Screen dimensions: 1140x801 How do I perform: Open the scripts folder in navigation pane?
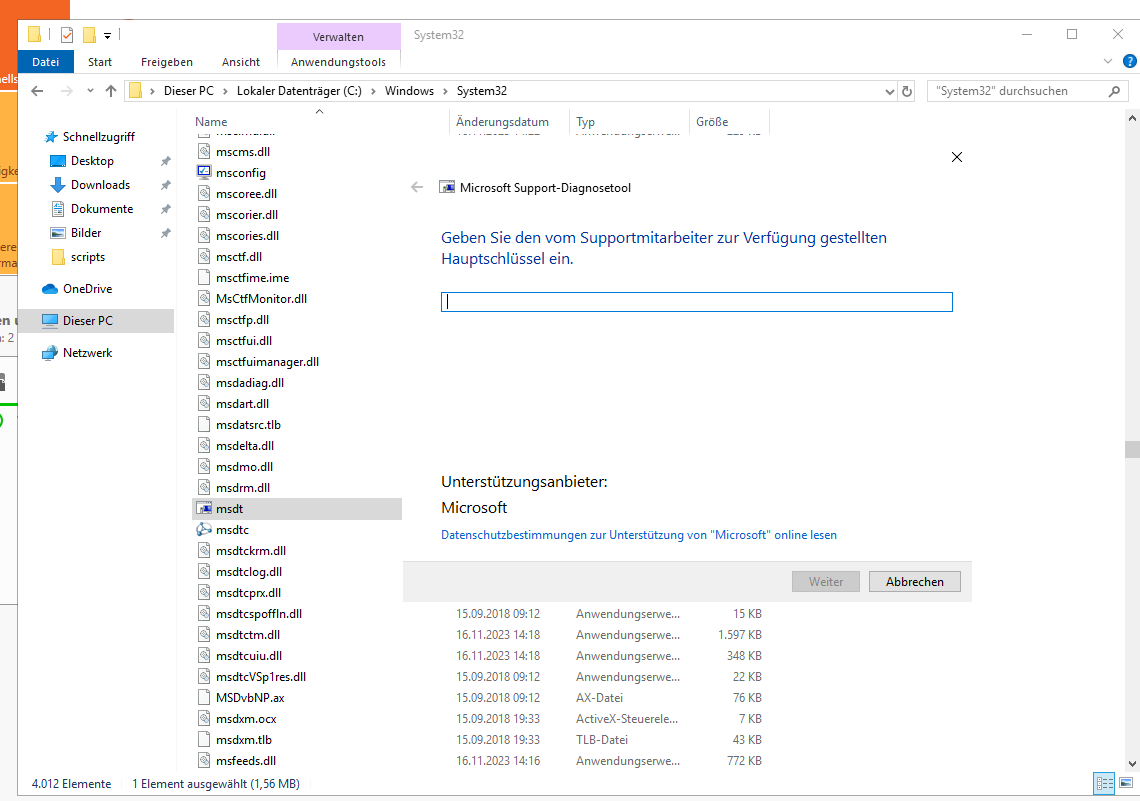click(x=87, y=257)
